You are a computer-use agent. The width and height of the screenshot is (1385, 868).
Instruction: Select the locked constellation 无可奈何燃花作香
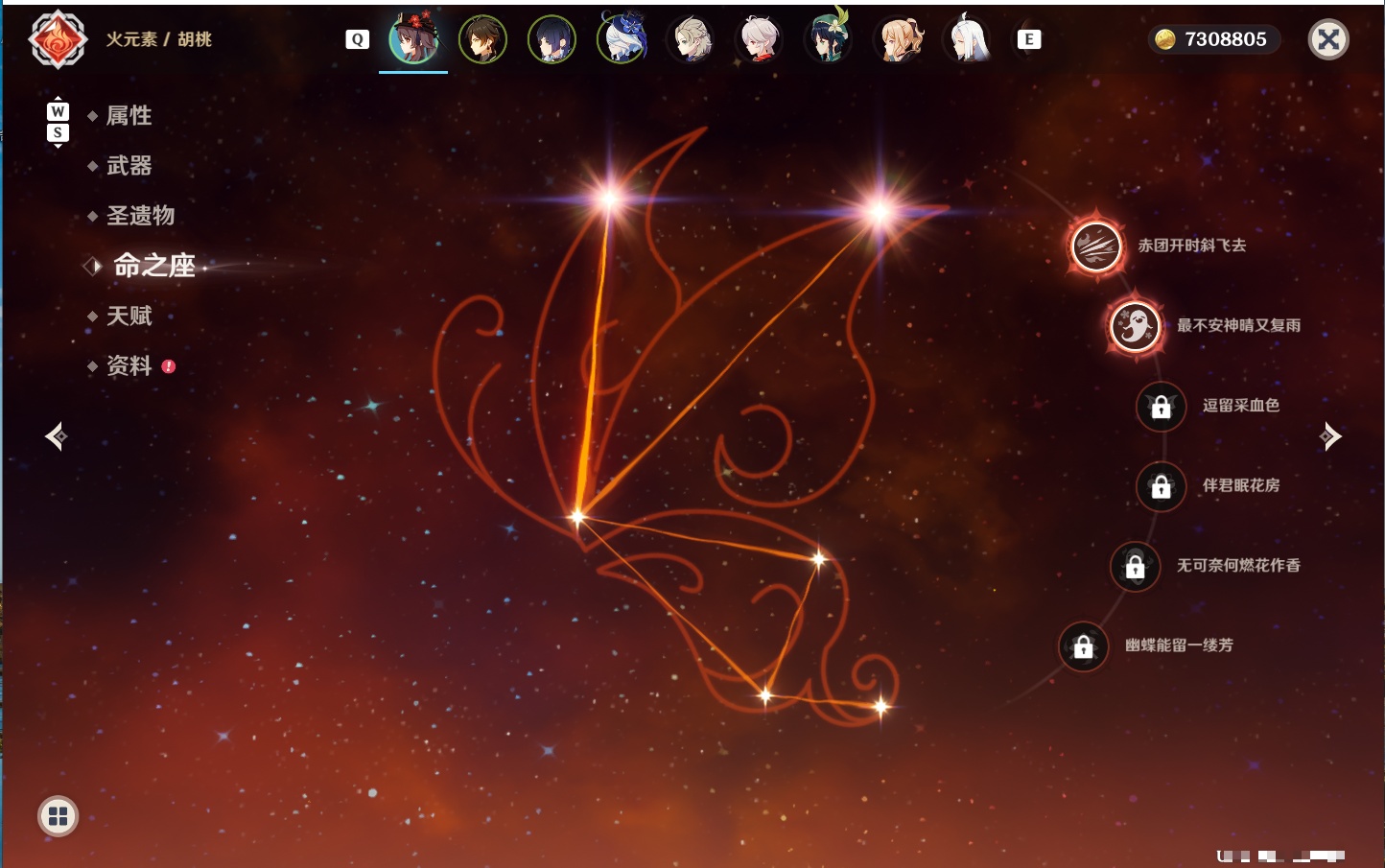point(1135,567)
